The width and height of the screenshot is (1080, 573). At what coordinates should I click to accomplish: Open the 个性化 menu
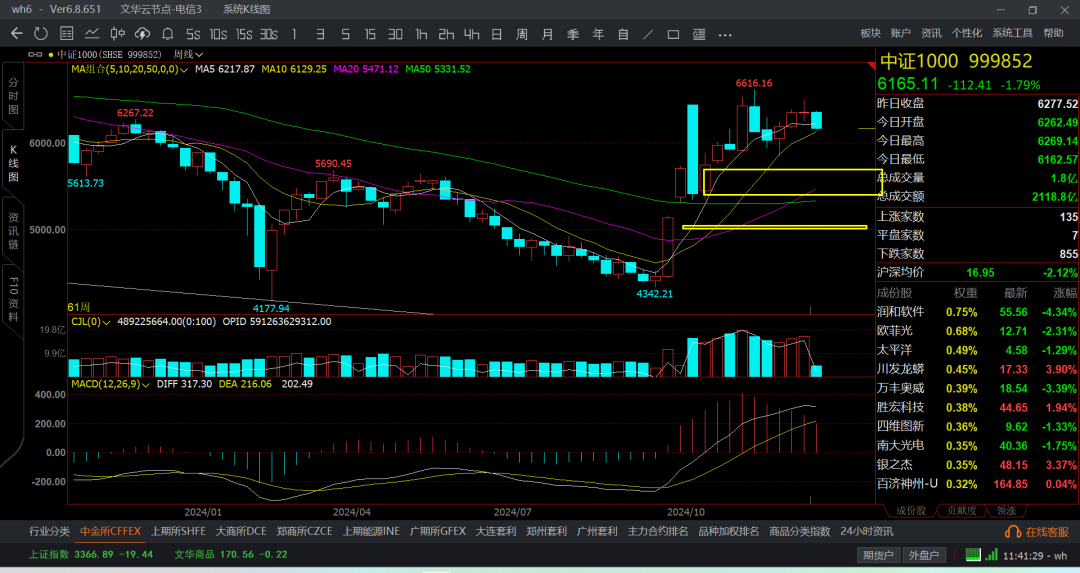pyautogui.click(x=966, y=33)
